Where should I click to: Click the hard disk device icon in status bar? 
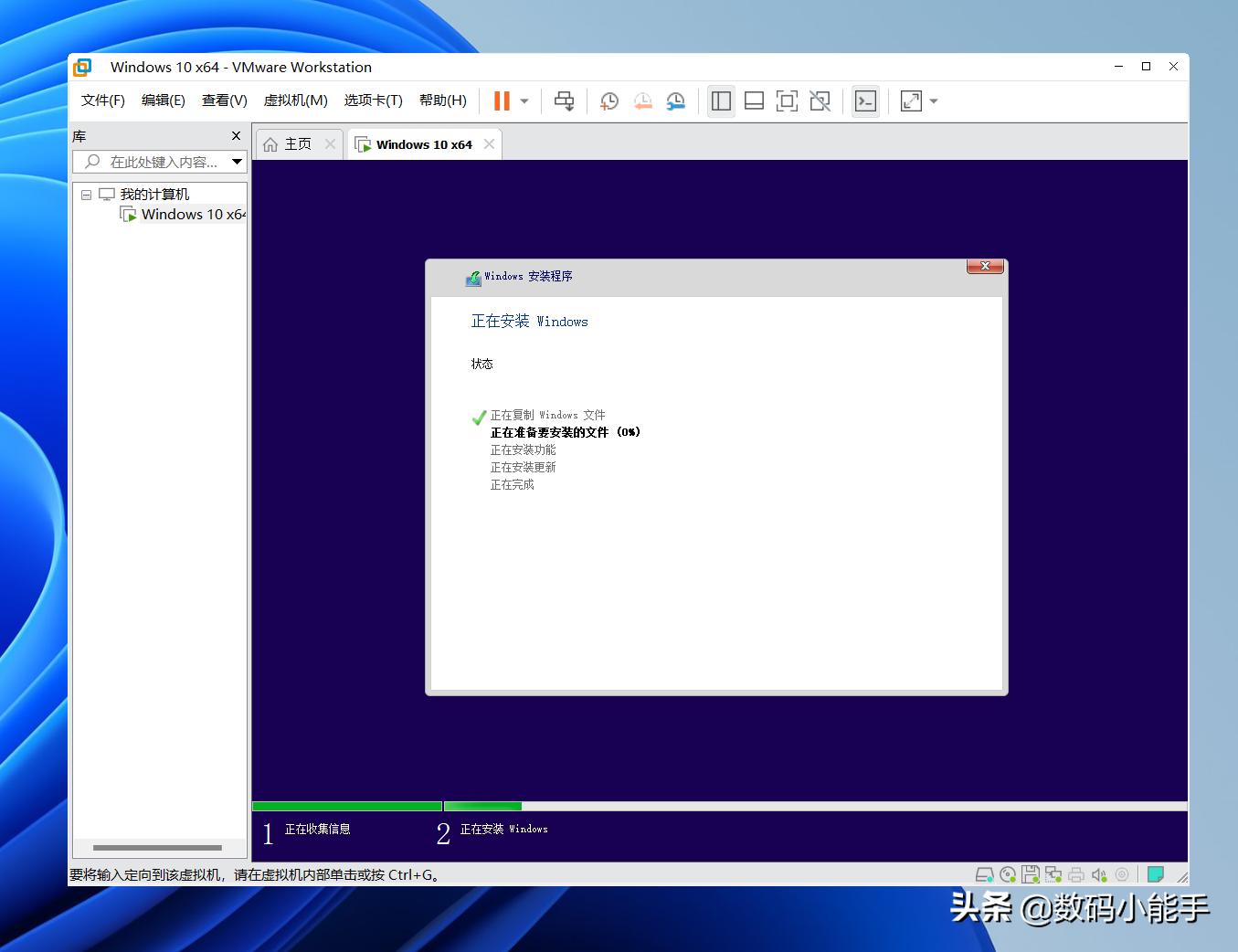click(985, 874)
